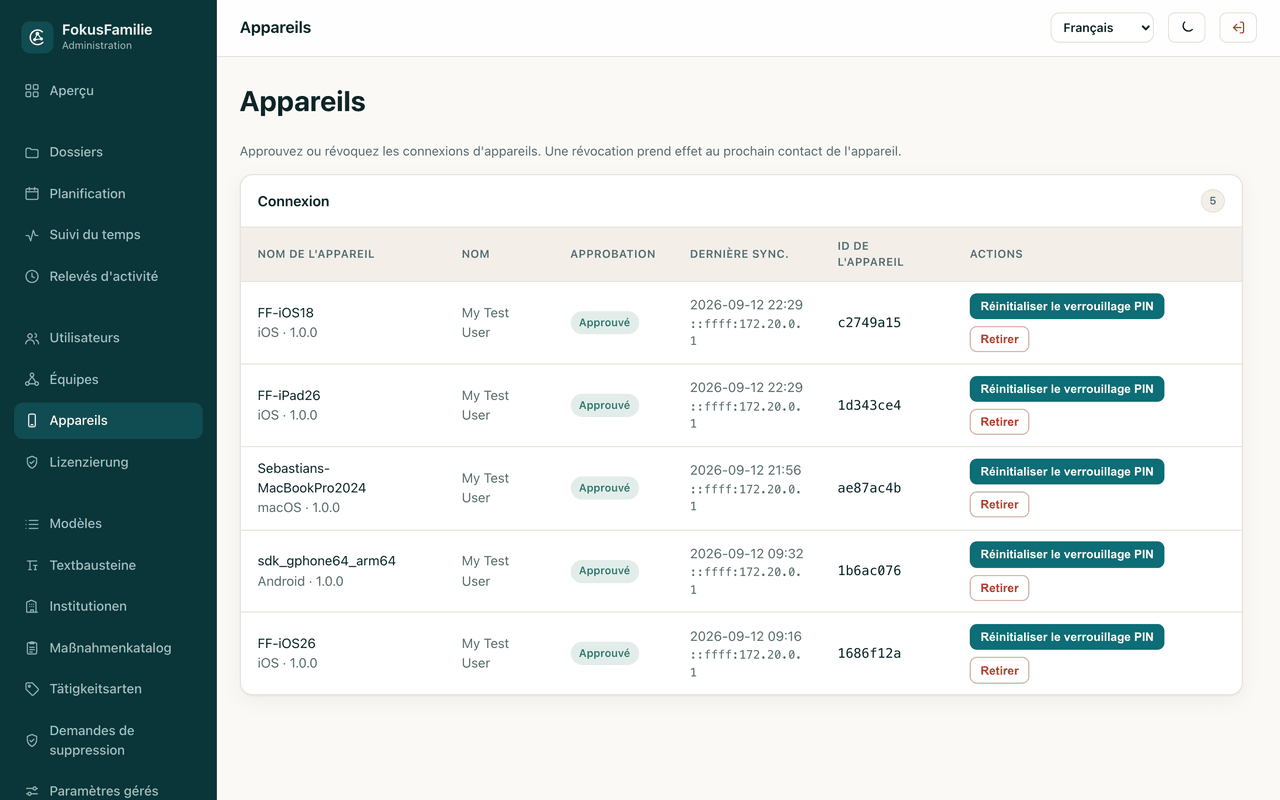Click the logout icon button

[1238, 28]
